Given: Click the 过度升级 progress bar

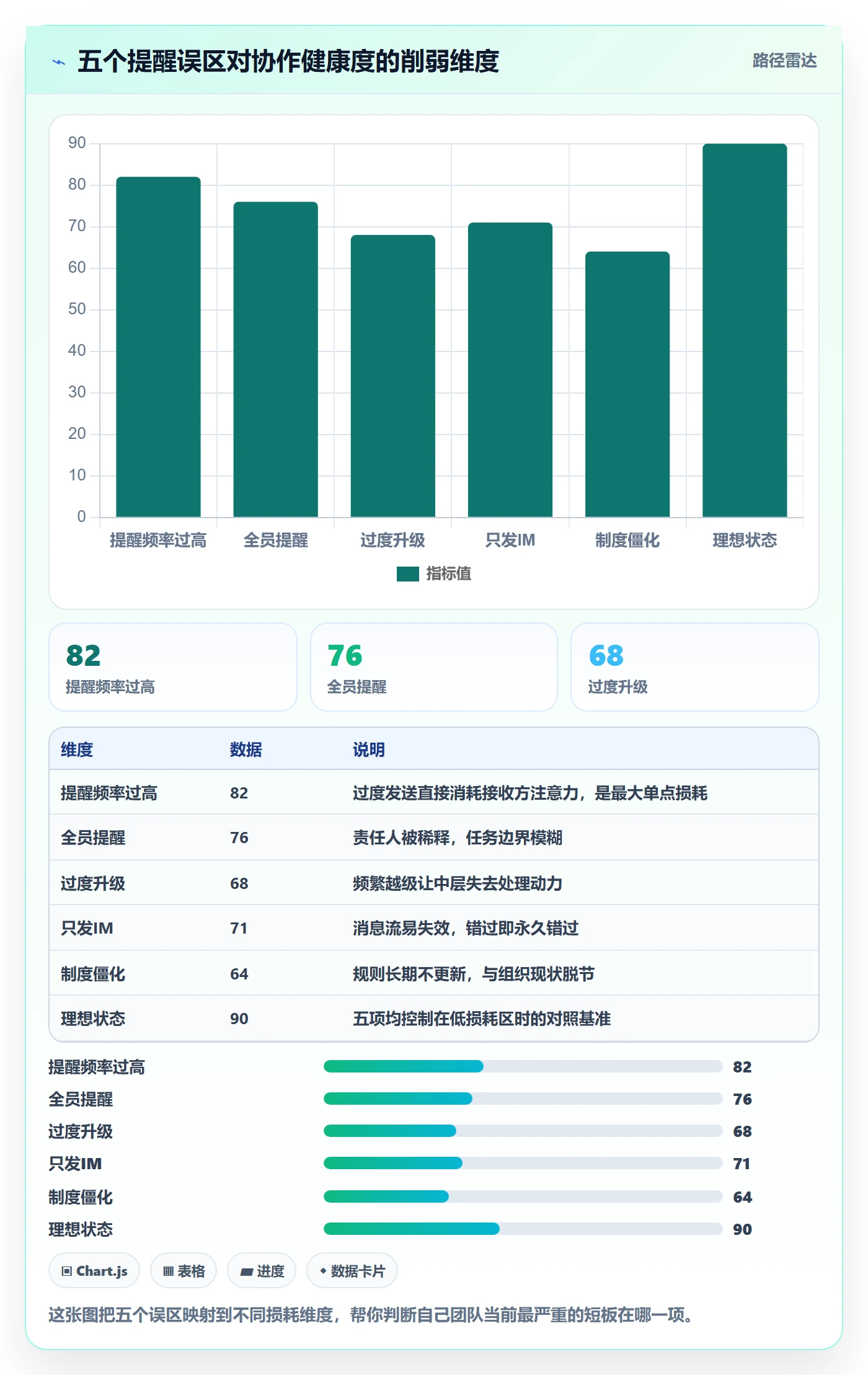Looking at the screenshot, I should [x=523, y=1131].
